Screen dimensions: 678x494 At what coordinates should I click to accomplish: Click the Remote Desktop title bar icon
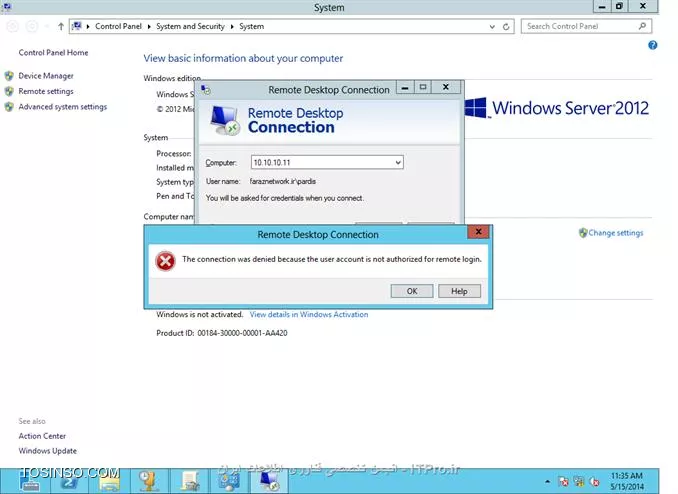coord(206,90)
